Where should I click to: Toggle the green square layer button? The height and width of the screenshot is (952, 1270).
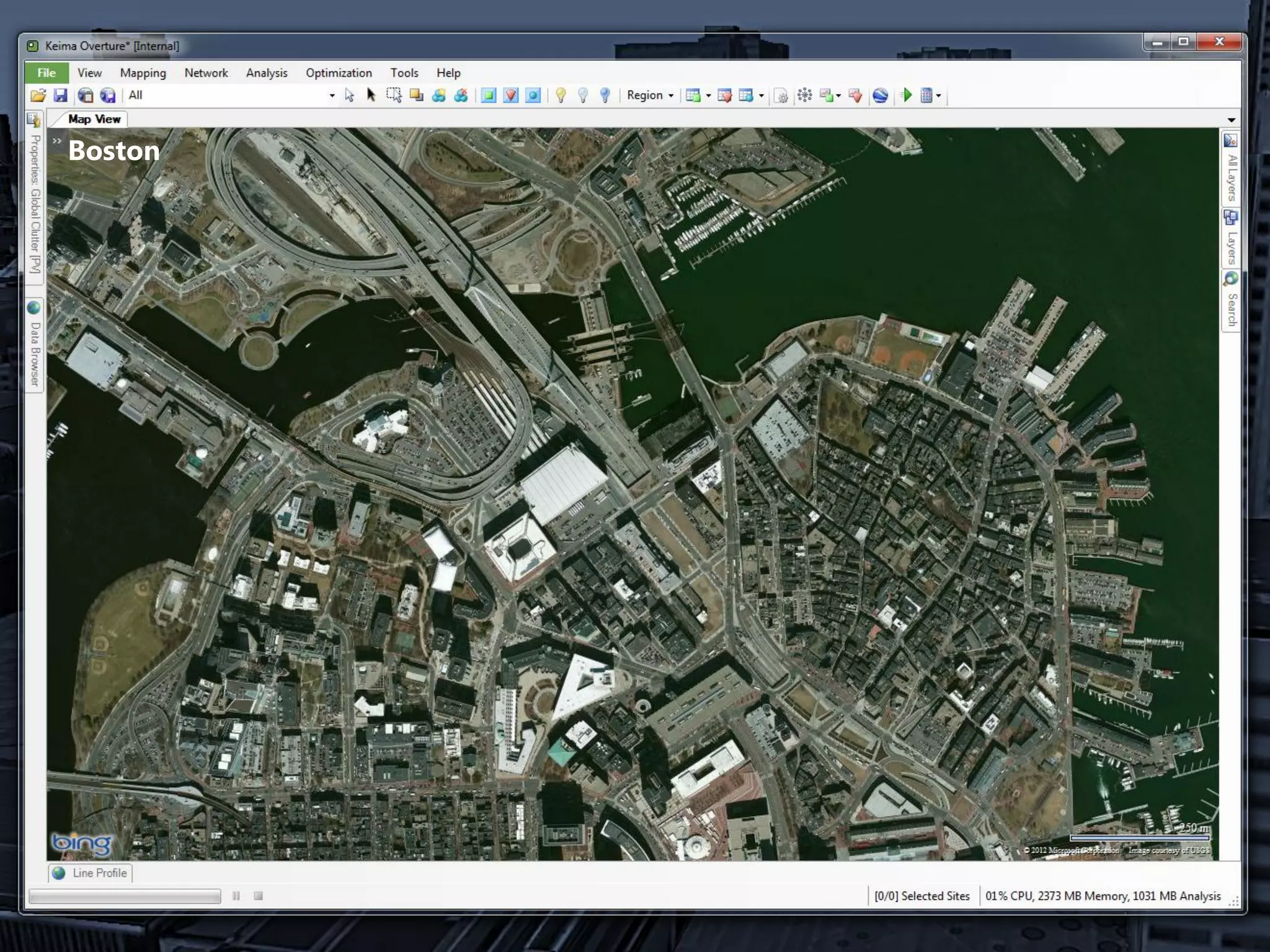489,95
